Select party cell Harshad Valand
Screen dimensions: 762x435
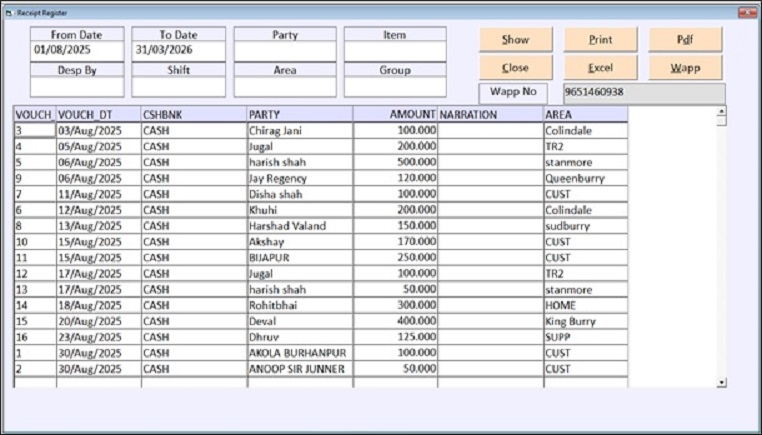click(300, 226)
